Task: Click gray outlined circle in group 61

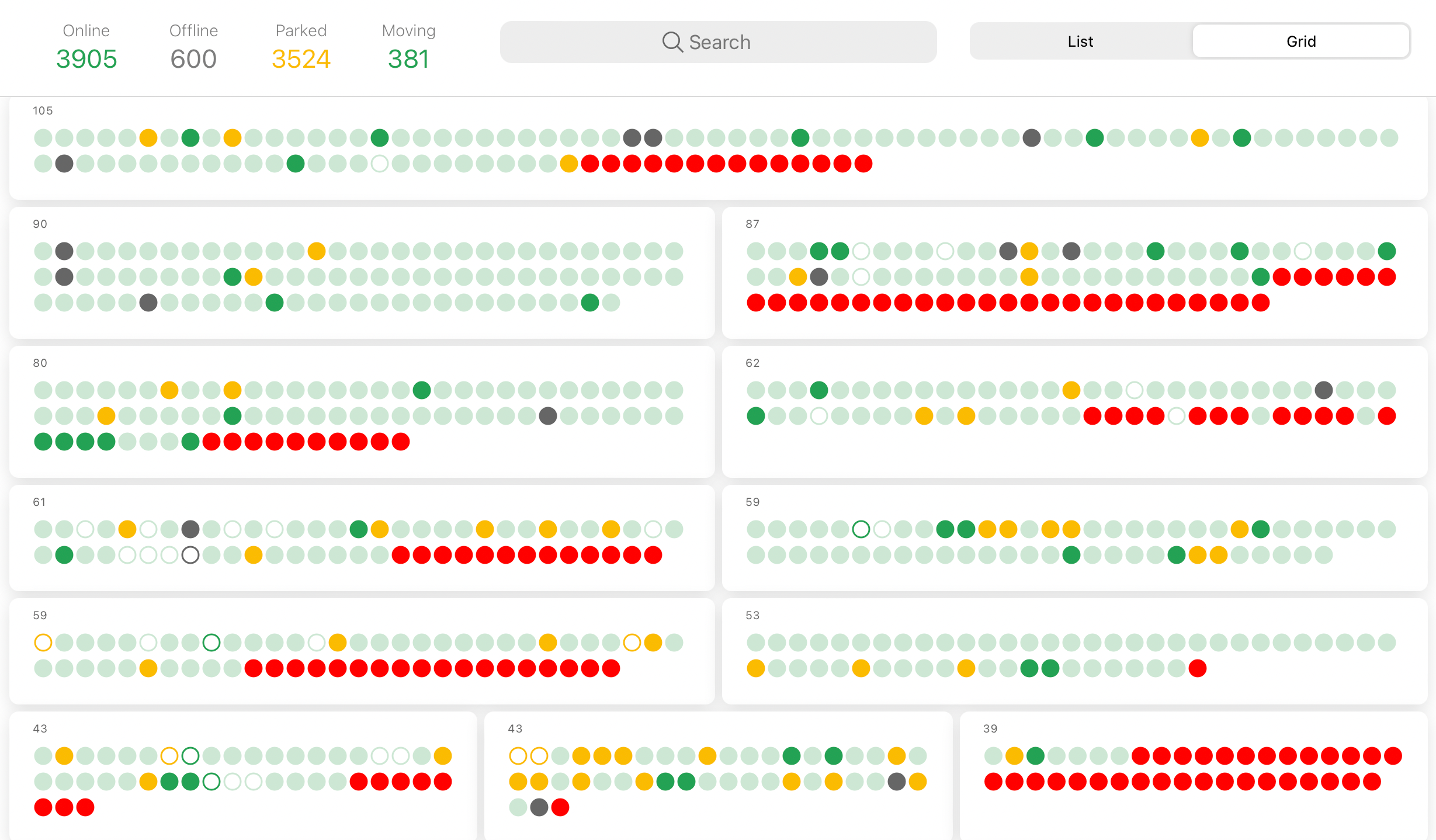Action: click(x=190, y=555)
